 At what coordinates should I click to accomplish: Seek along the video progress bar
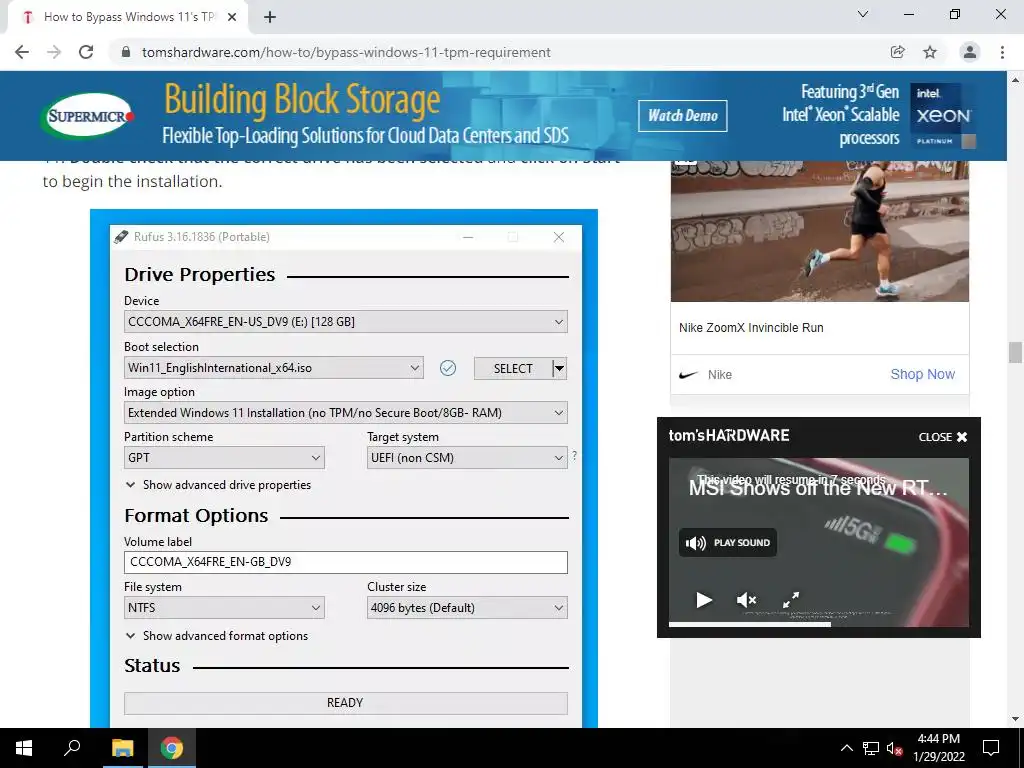pyautogui.click(x=819, y=624)
